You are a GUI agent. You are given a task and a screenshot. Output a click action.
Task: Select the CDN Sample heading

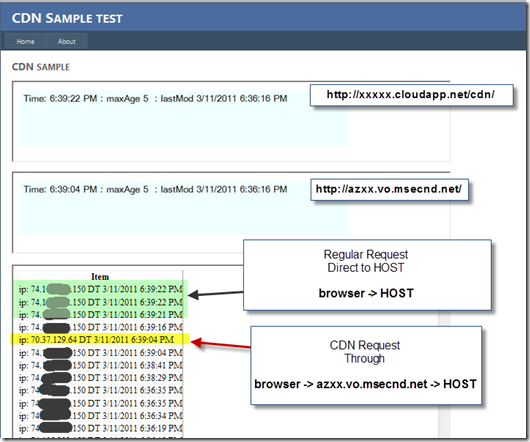tap(41, 67)
